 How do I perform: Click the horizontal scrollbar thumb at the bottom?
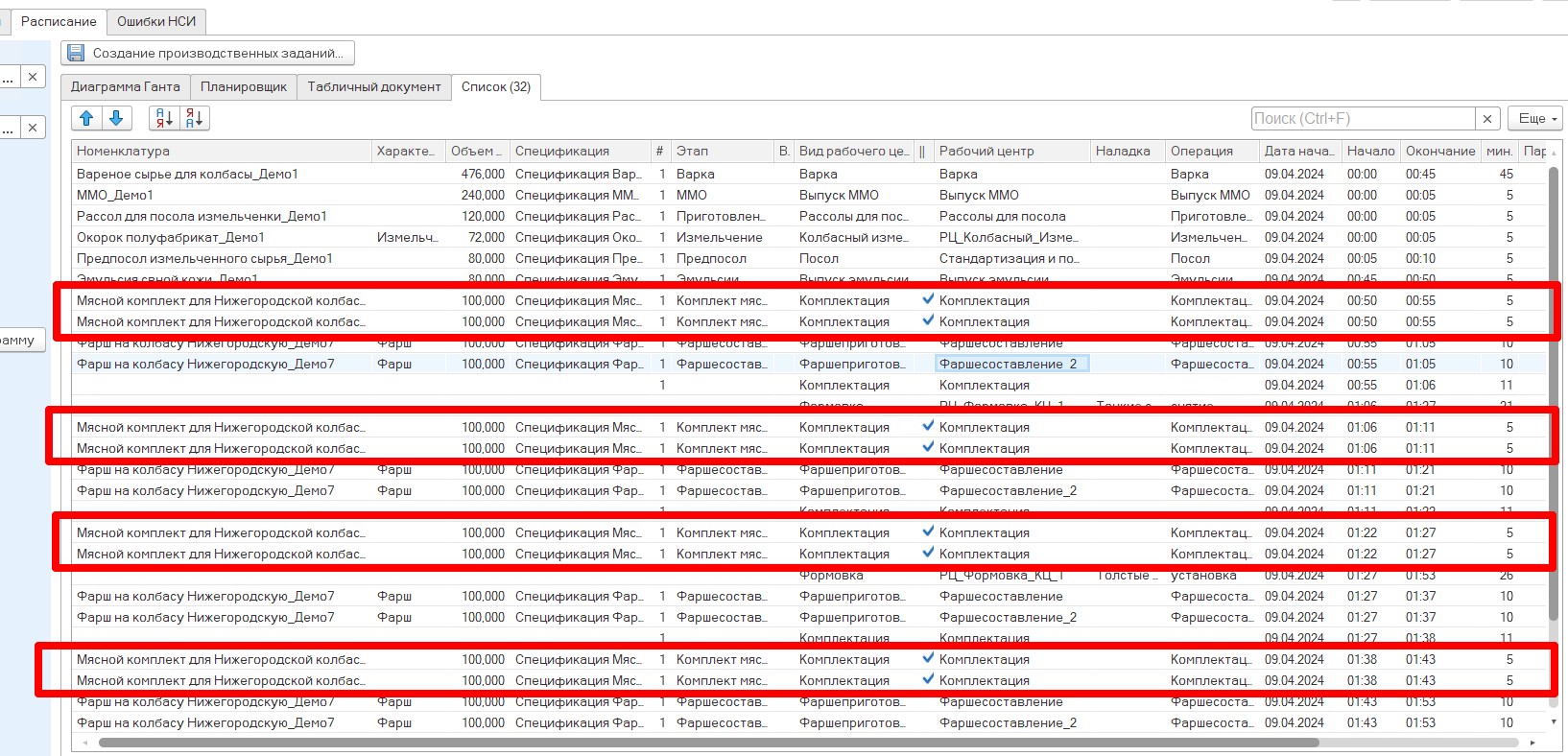(708, 743)
